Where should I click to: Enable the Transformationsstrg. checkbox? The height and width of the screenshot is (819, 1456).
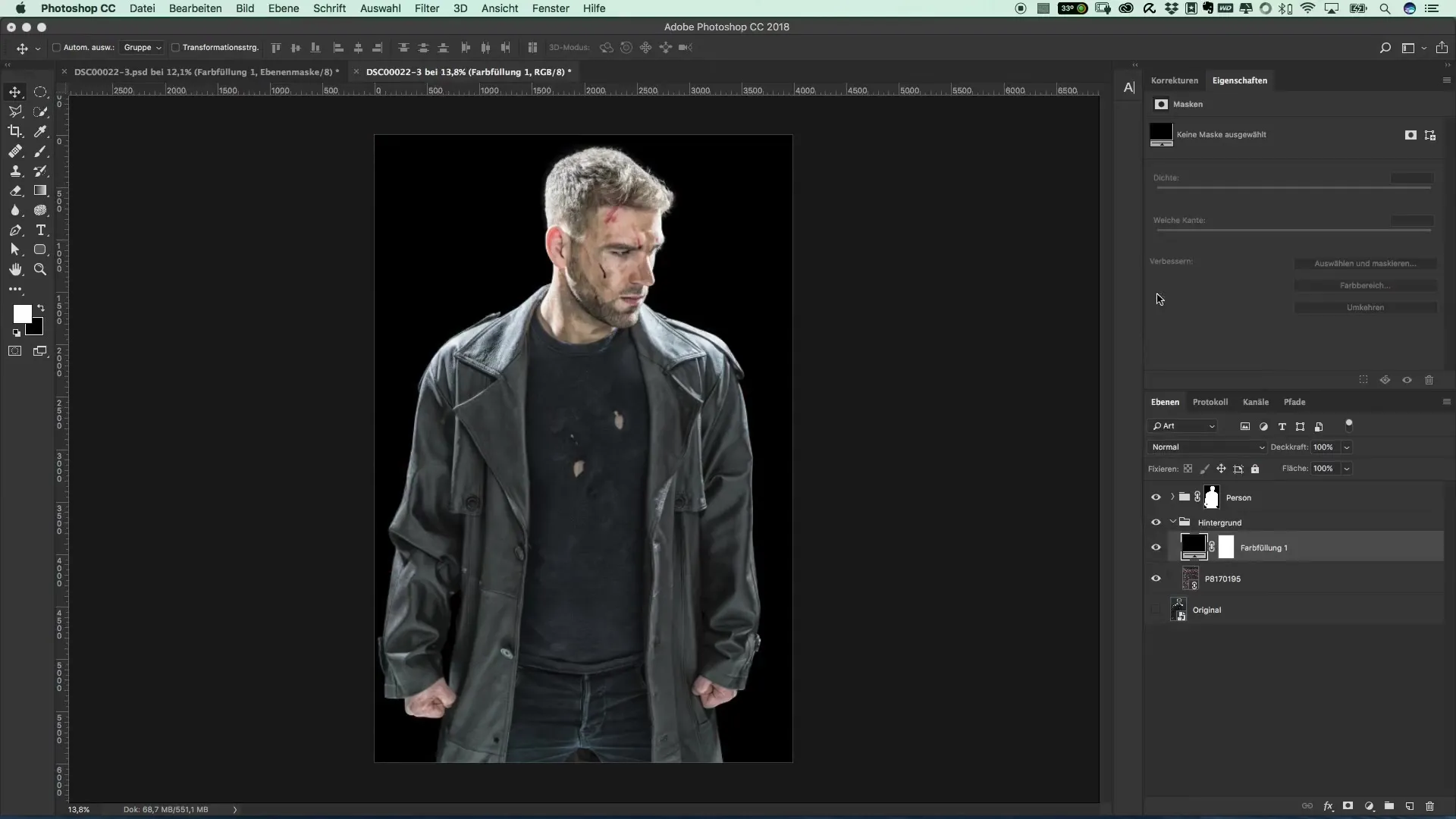(175, 48)
